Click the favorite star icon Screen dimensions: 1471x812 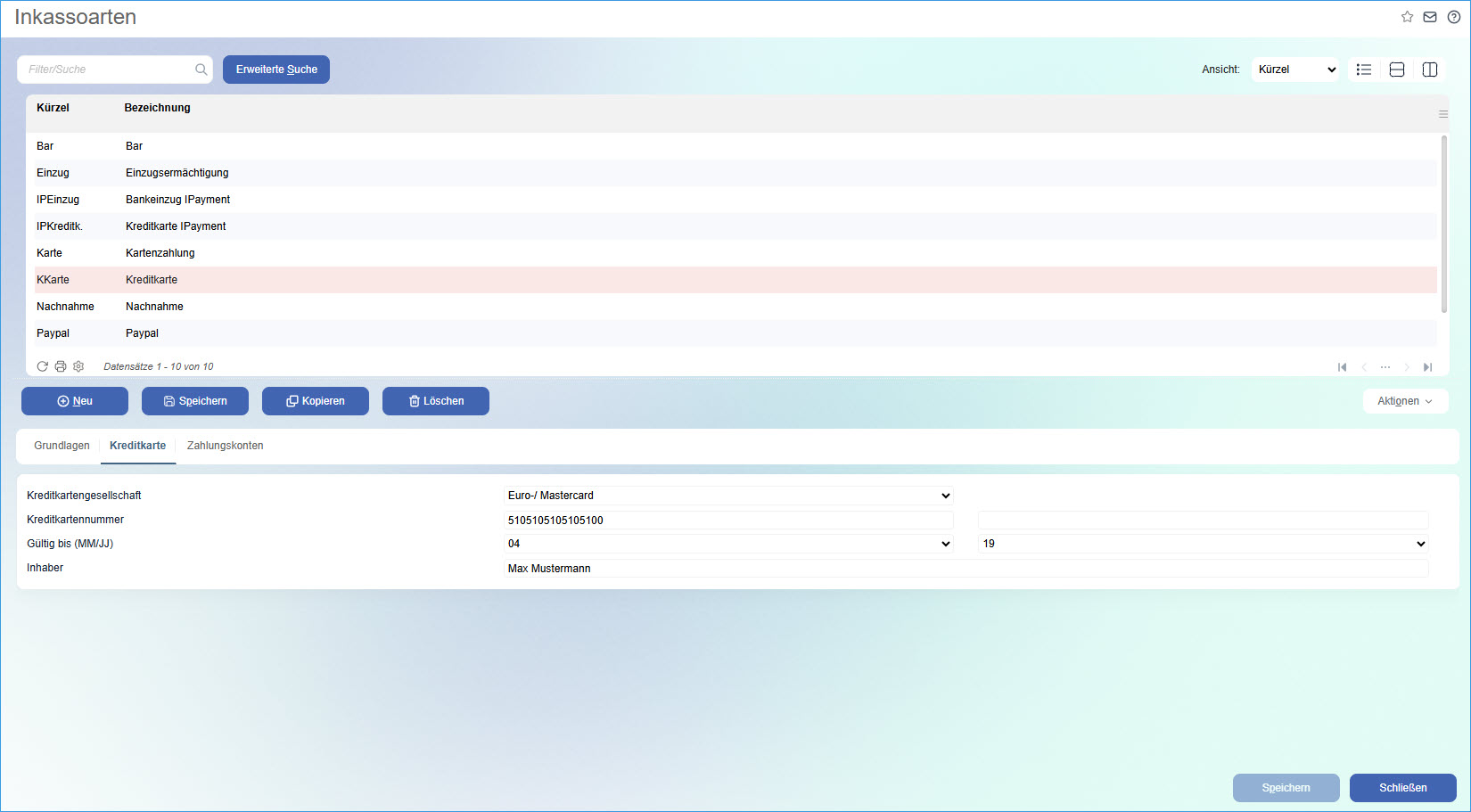coord(1407,17)
